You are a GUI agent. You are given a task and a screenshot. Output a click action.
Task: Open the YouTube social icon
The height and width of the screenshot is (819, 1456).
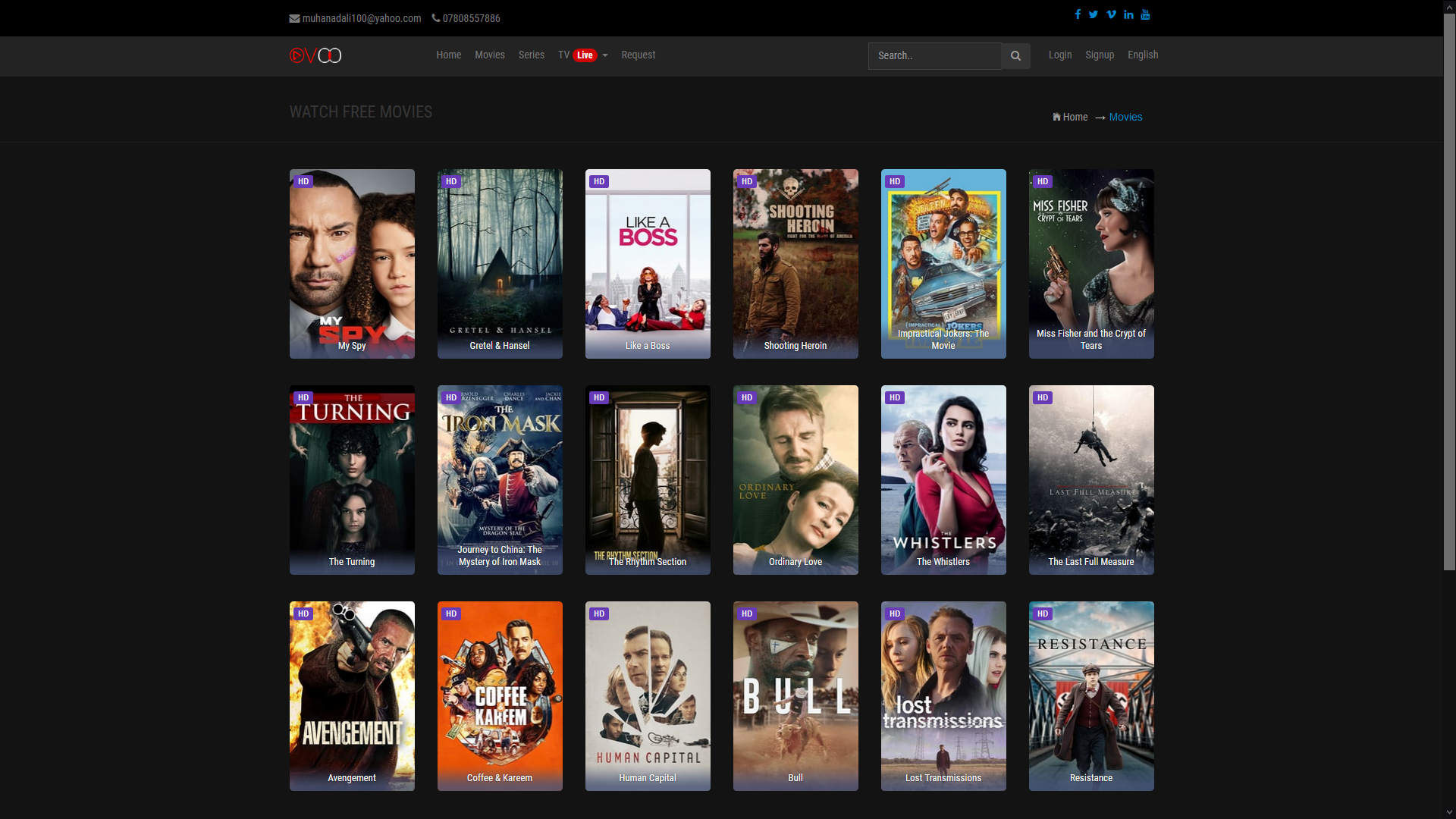(x=1145, y=14)
